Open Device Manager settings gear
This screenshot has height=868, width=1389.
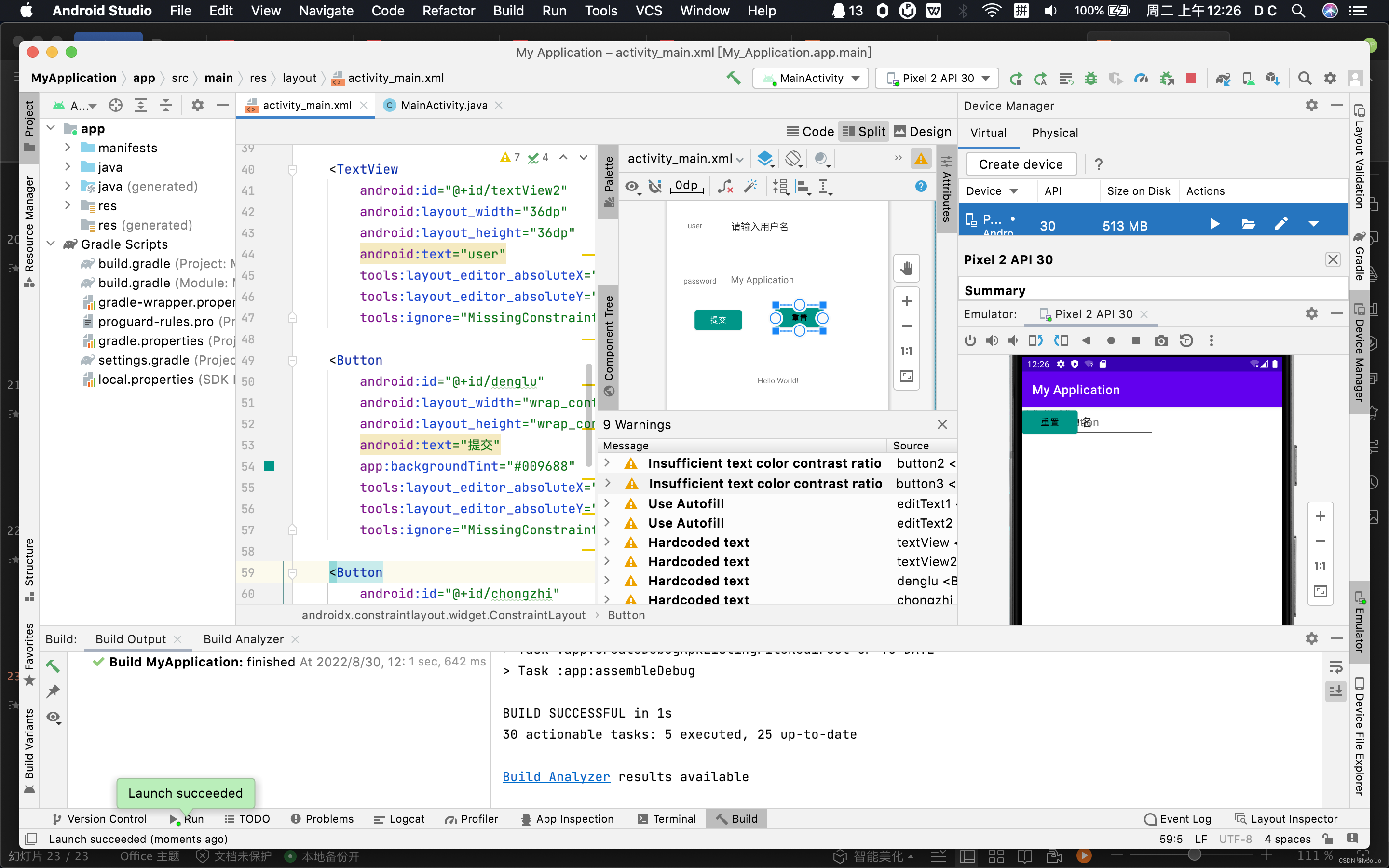1311,105
